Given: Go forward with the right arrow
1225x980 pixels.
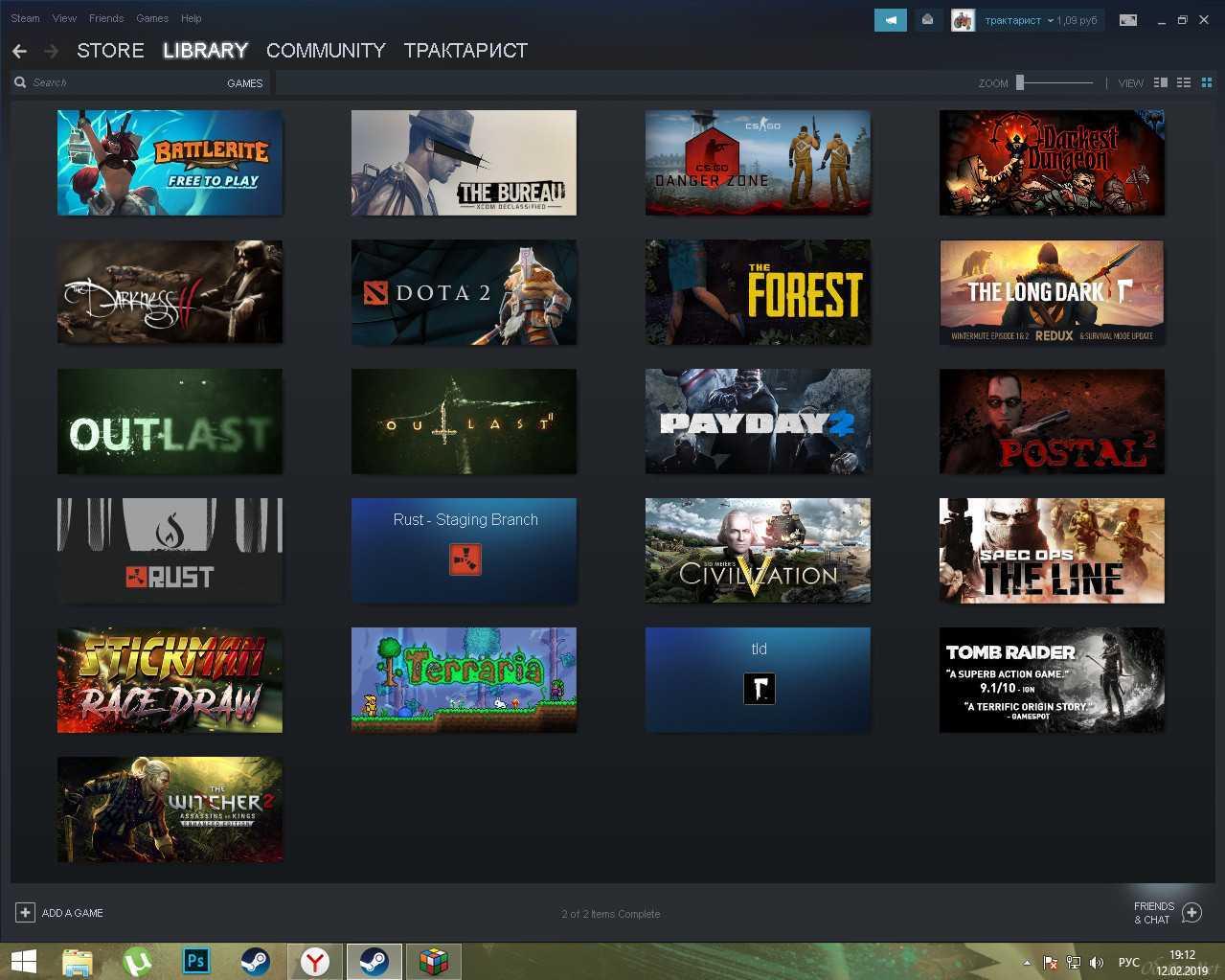Looking at the screenshot, I should [x=51, y=51].
